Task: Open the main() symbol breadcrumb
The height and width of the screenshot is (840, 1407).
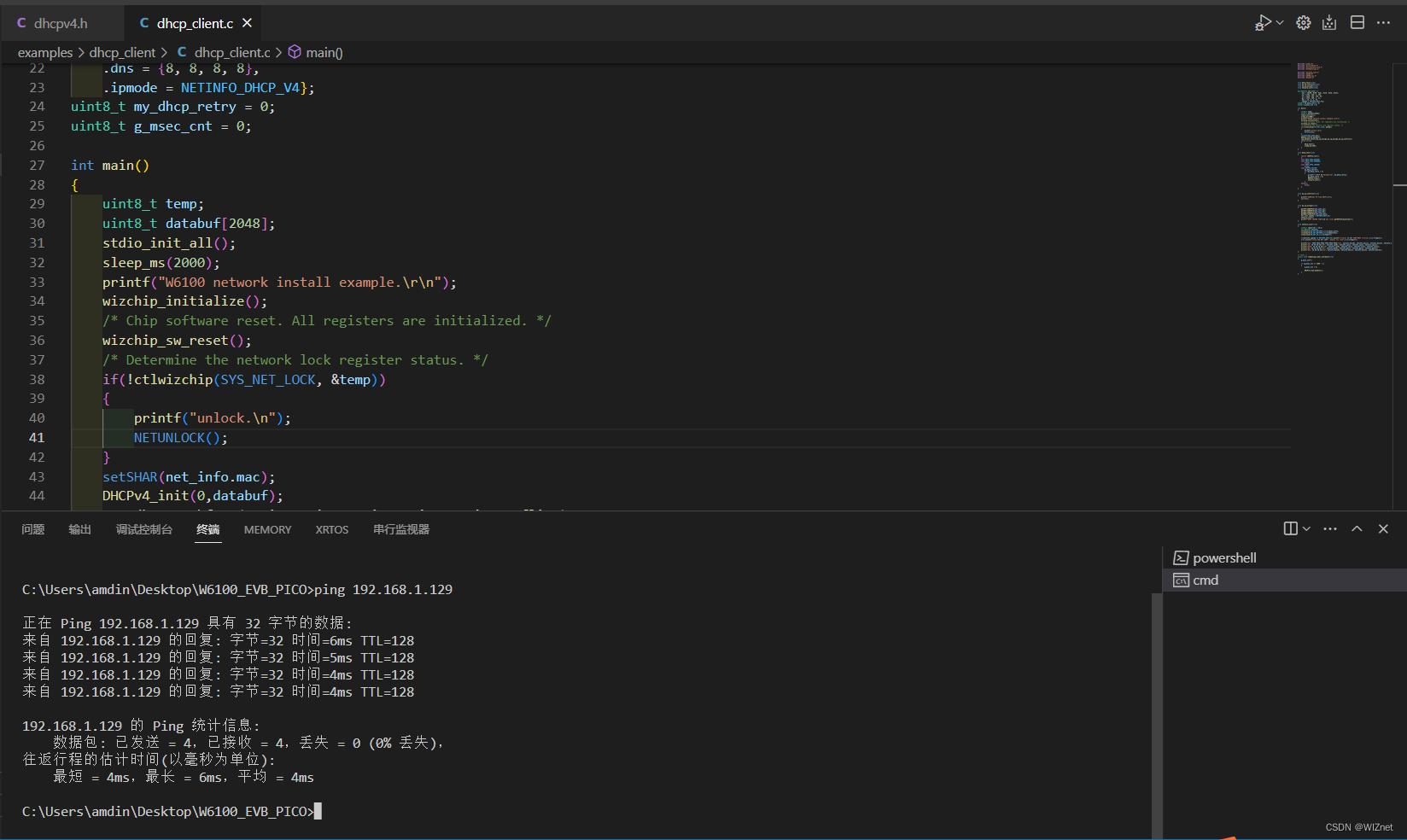Action: click(x=324, y=53)
